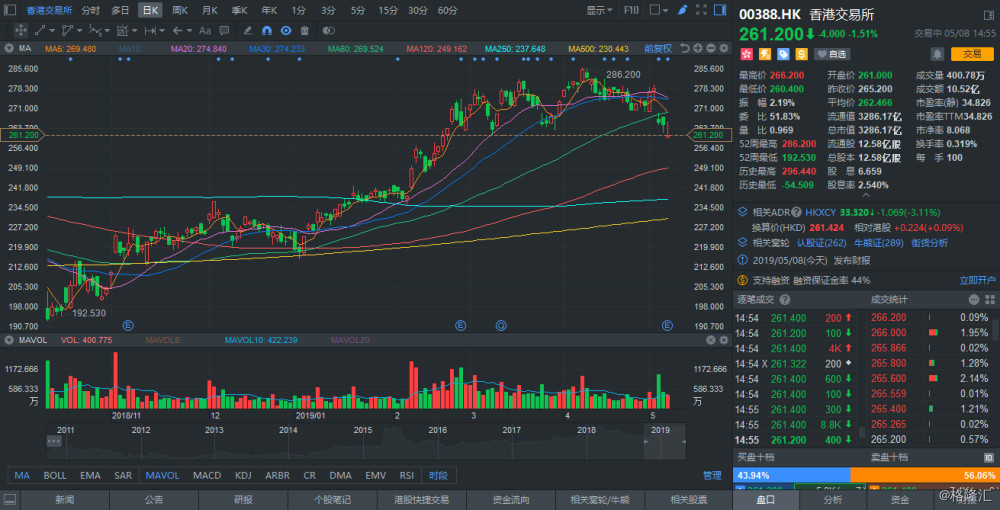This screenshot has height=510, width=1000.
Task: Toggle 自选 watchlist favorite
Action: point(834,54)
